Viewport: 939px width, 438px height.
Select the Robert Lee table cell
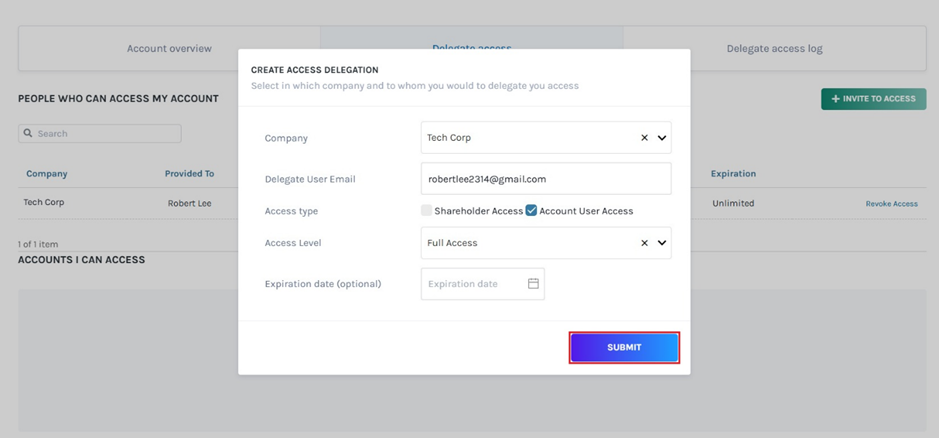click(189, 203)
